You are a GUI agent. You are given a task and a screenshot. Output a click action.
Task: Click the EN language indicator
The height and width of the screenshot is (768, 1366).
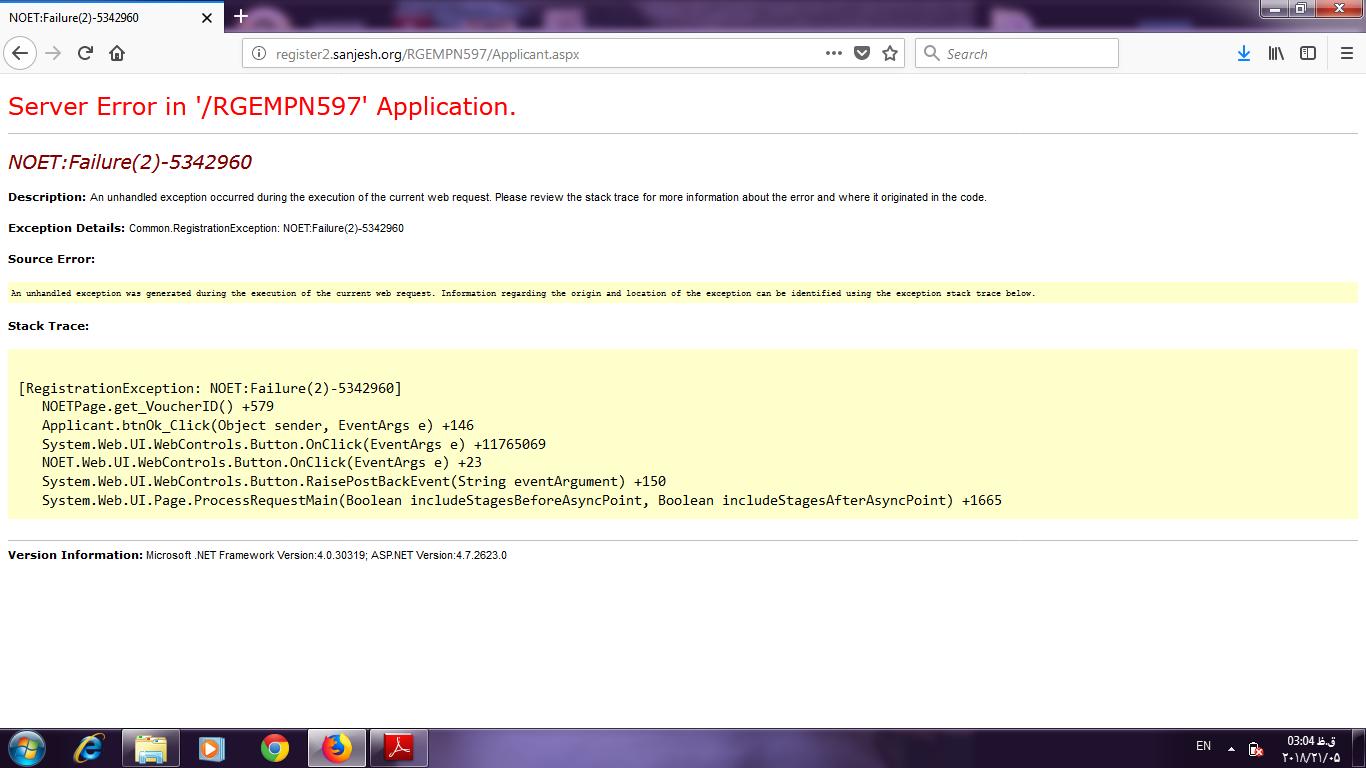click(x=1203, y=746)
